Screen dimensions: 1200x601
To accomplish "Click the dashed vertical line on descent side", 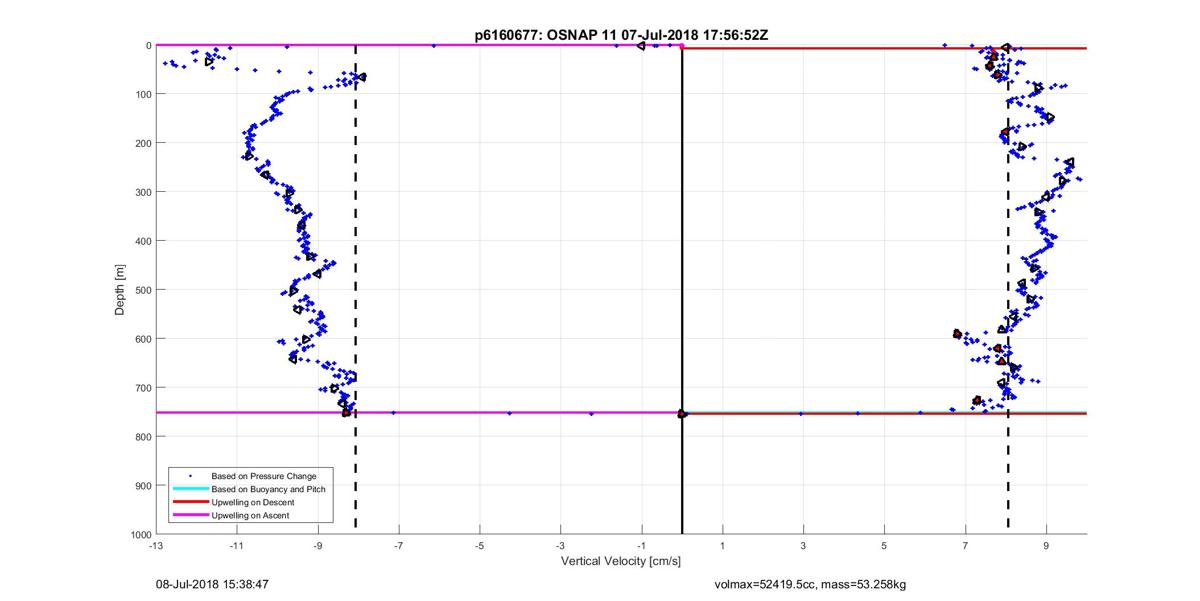I will [x=1008, y=290].
